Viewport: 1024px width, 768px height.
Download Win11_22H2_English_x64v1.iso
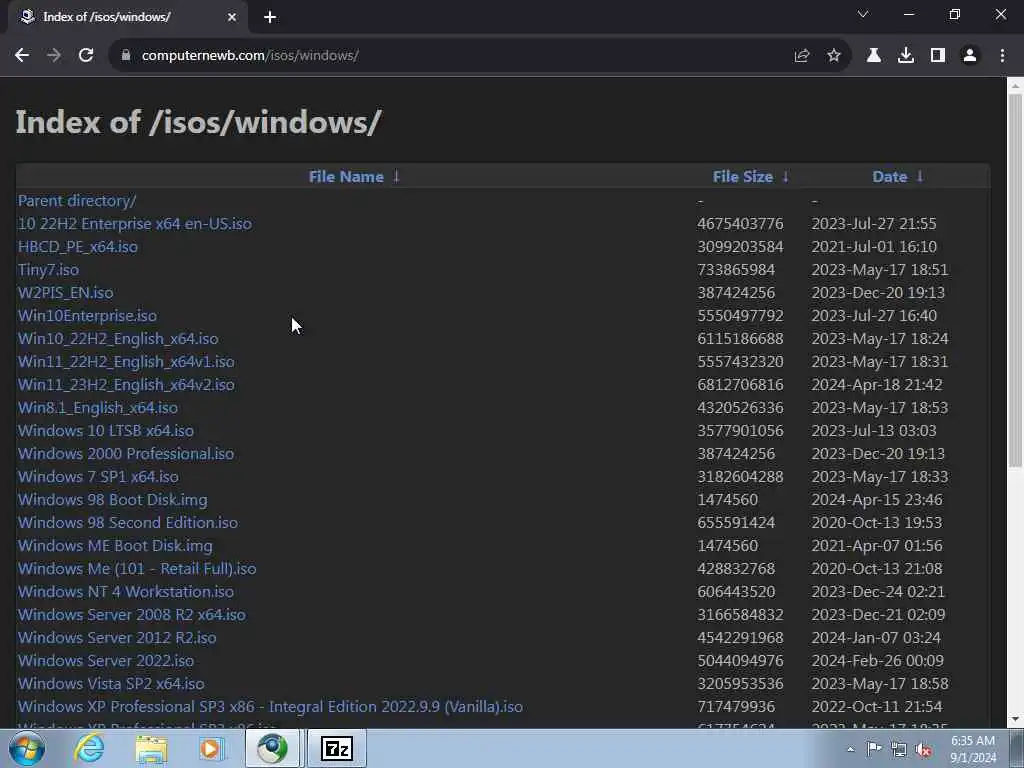[126, 361]
